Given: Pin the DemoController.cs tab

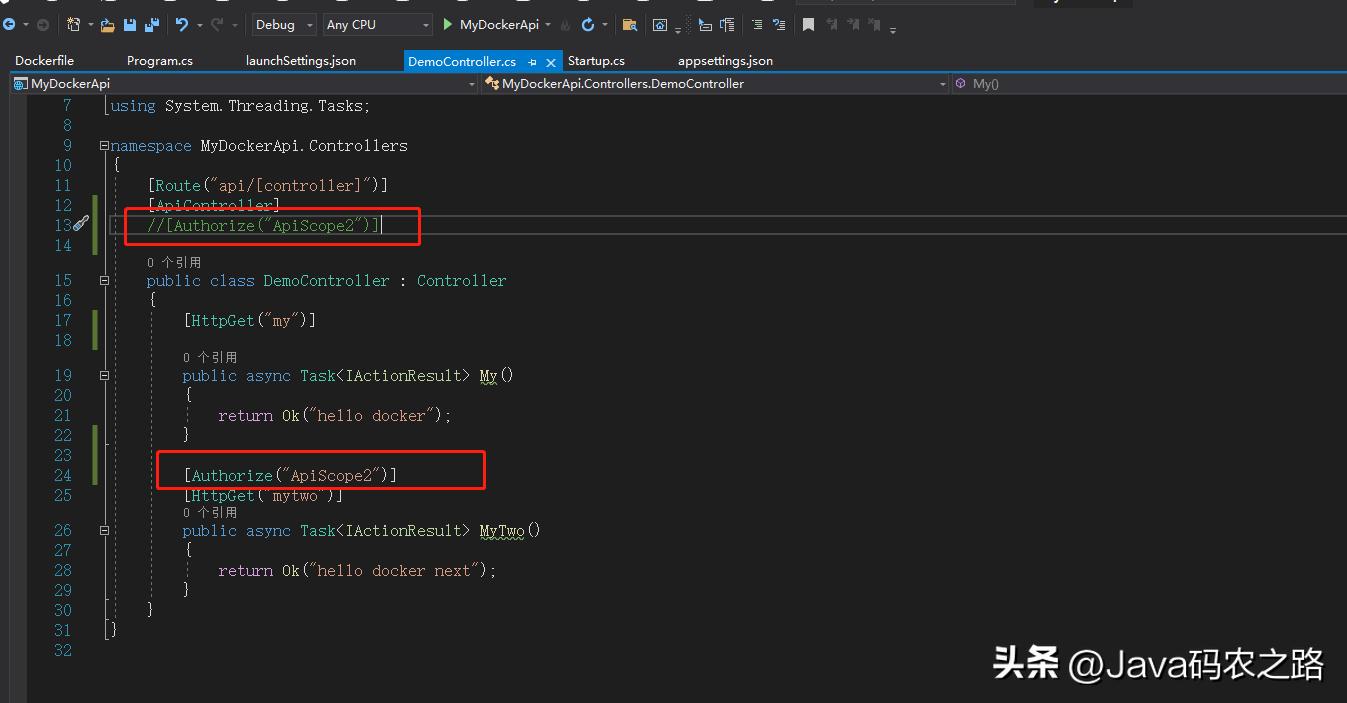Looking at the screenshot, I should point(533,61).
